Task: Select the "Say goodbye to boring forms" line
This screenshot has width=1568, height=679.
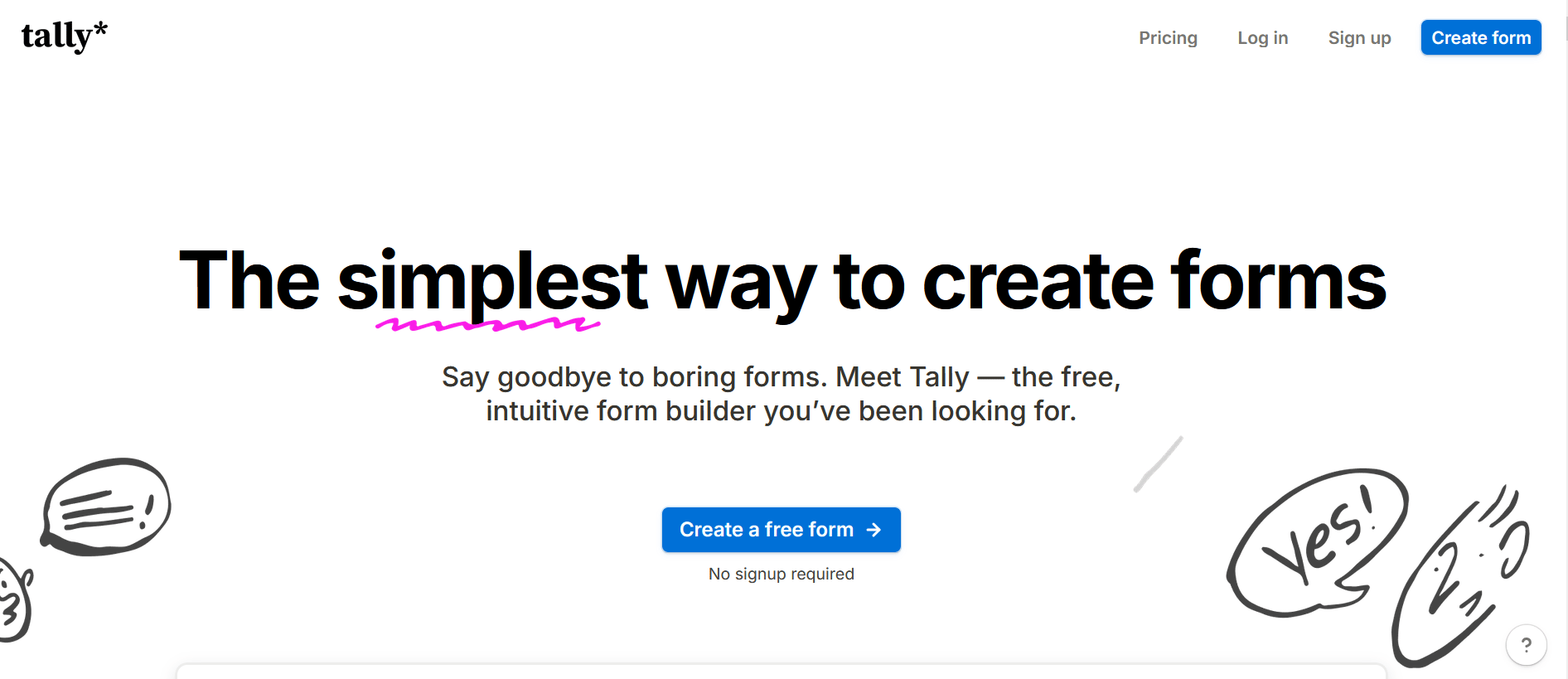Action: point(781,377)
